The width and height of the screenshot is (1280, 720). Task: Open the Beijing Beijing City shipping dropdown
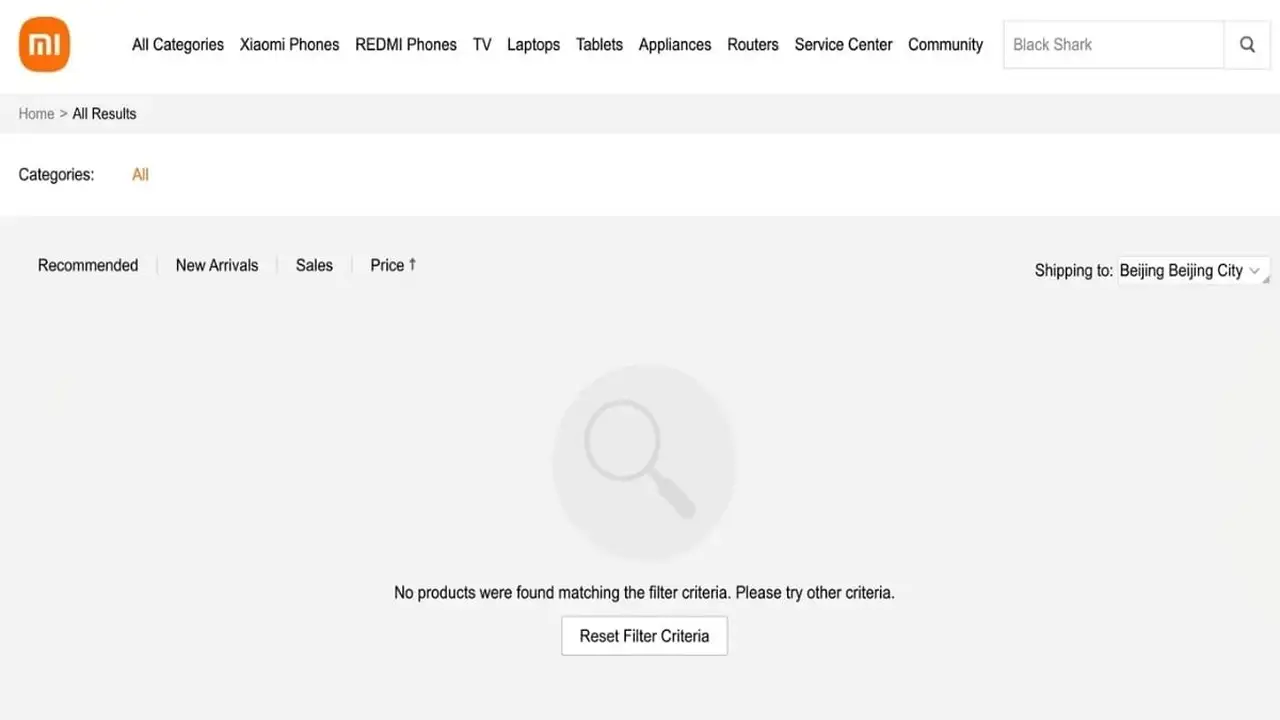1194,271
